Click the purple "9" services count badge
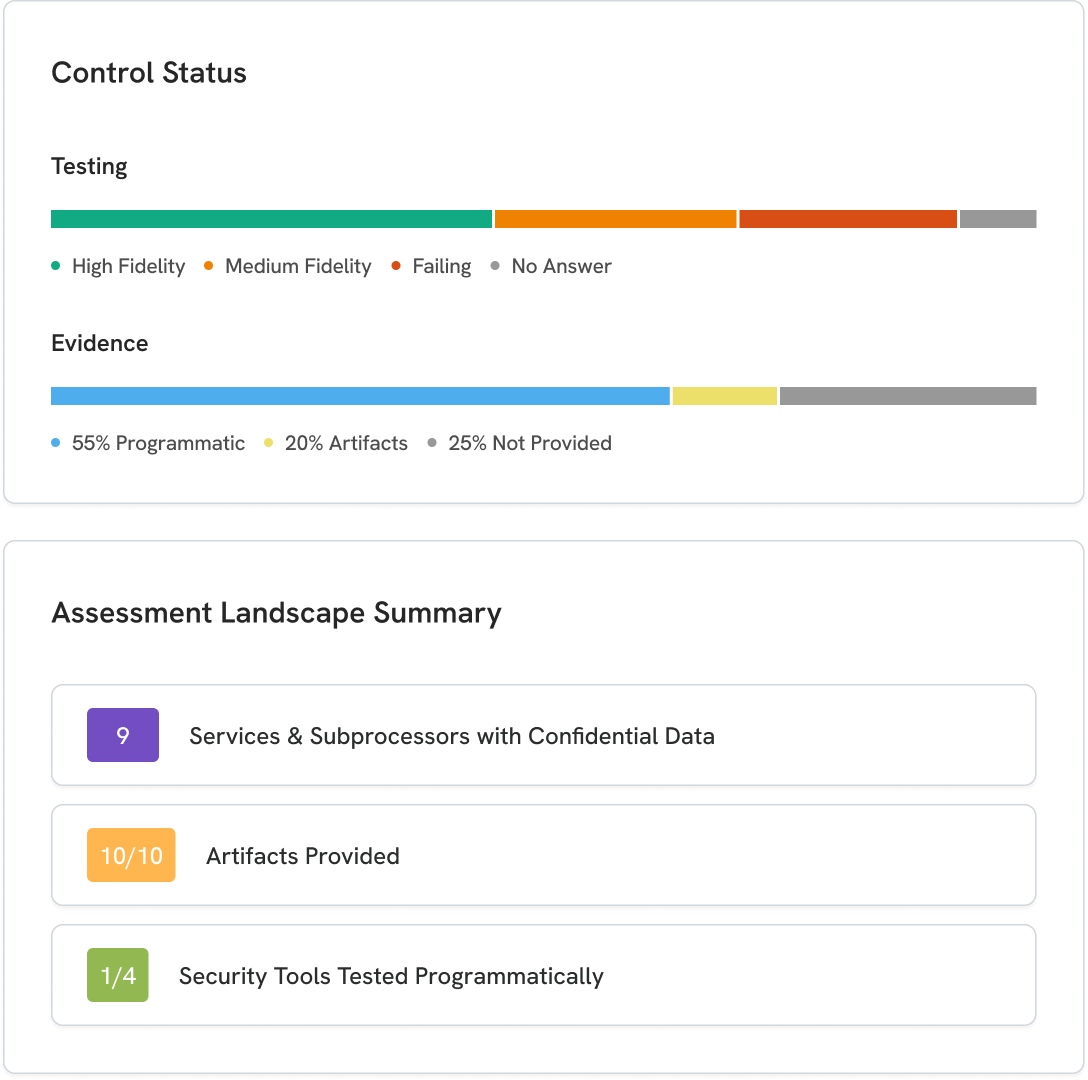The height and width of the screenshot is (1080, 1088). click(122, 734)
